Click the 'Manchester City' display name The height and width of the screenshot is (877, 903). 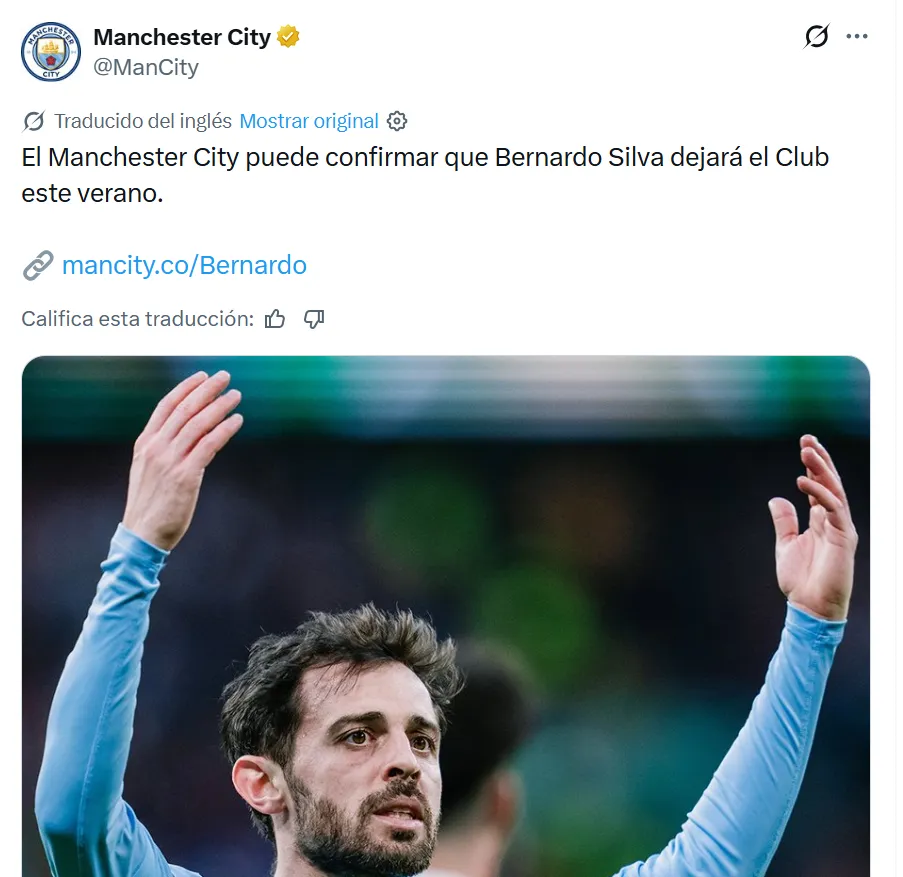[182, 37]
